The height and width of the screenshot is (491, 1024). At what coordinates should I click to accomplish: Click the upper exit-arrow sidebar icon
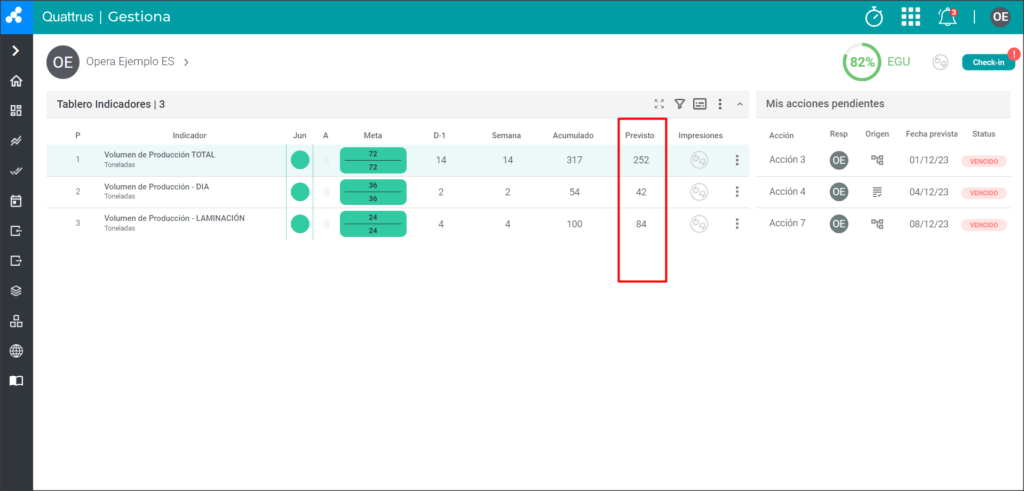pos(16,230)
